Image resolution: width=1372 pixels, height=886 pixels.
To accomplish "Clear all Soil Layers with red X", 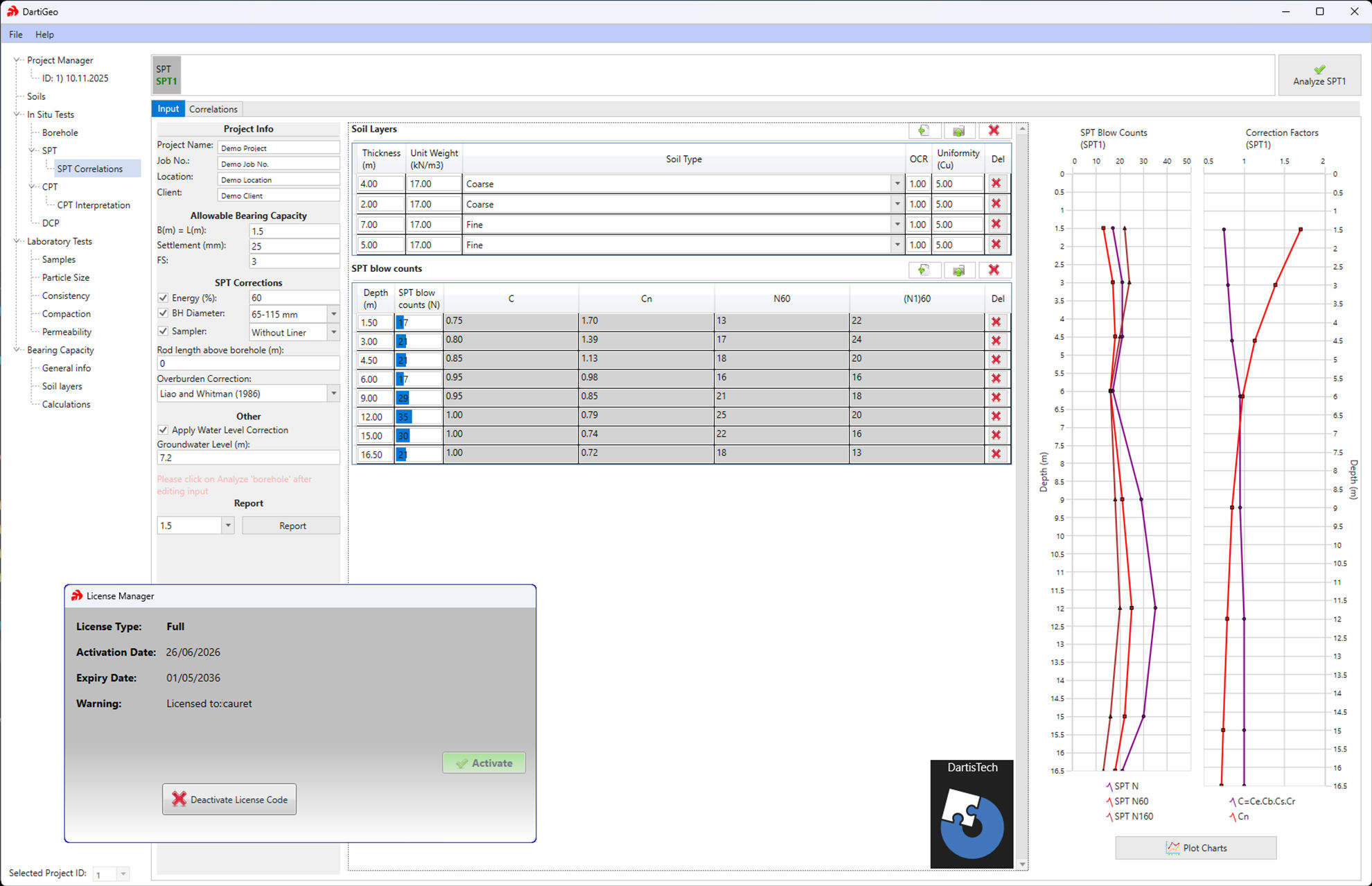I will (x=994, y=130).
